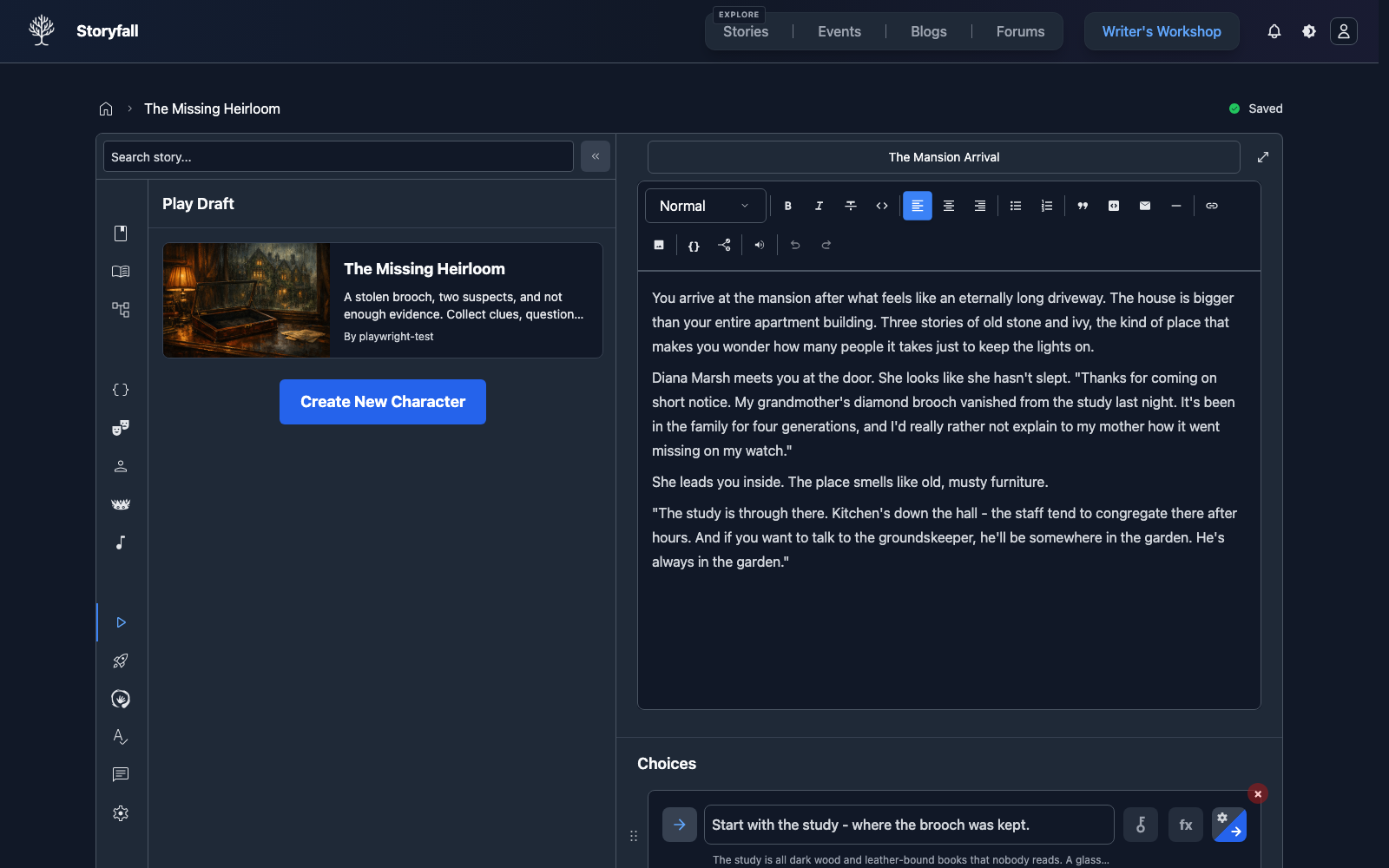Toggle the dark/light theme switch in header
The height and width of the screenshot is (868, 1389).
1309,31
